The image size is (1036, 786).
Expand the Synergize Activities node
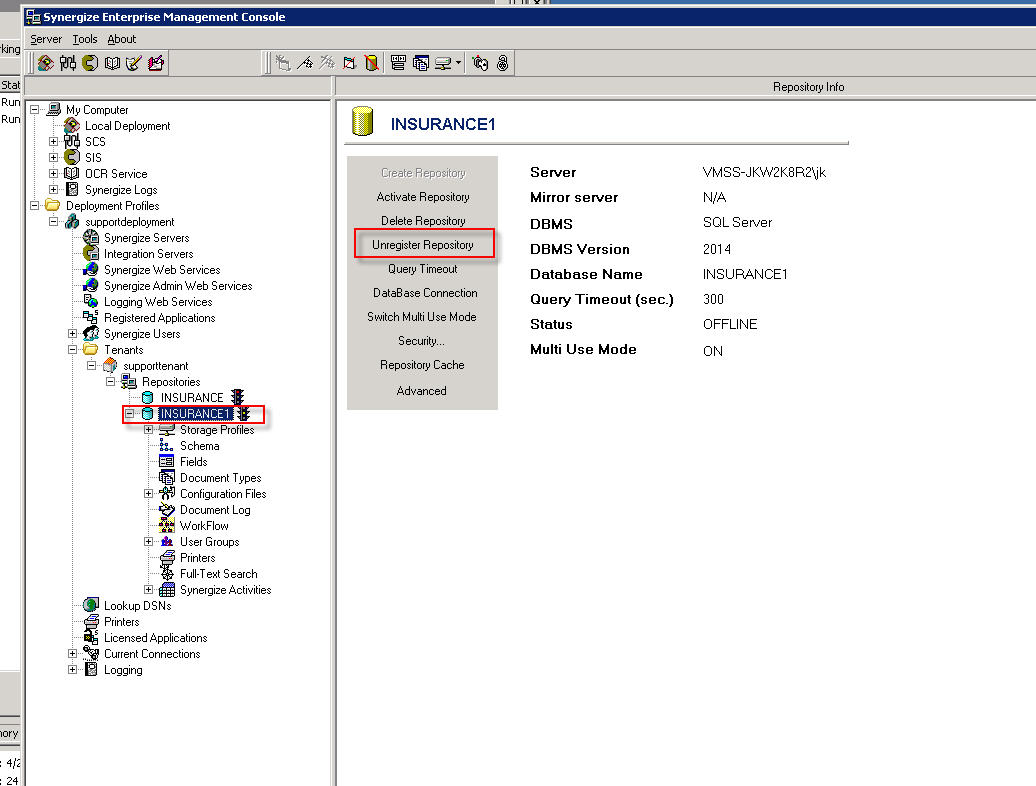(149, 589)
